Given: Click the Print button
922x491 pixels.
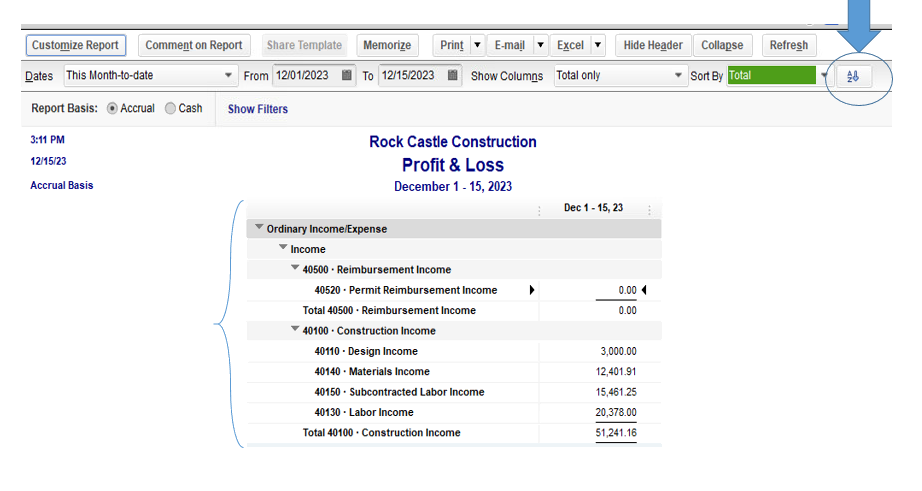Looking at the screenshot, I should (x=452, y=45).
